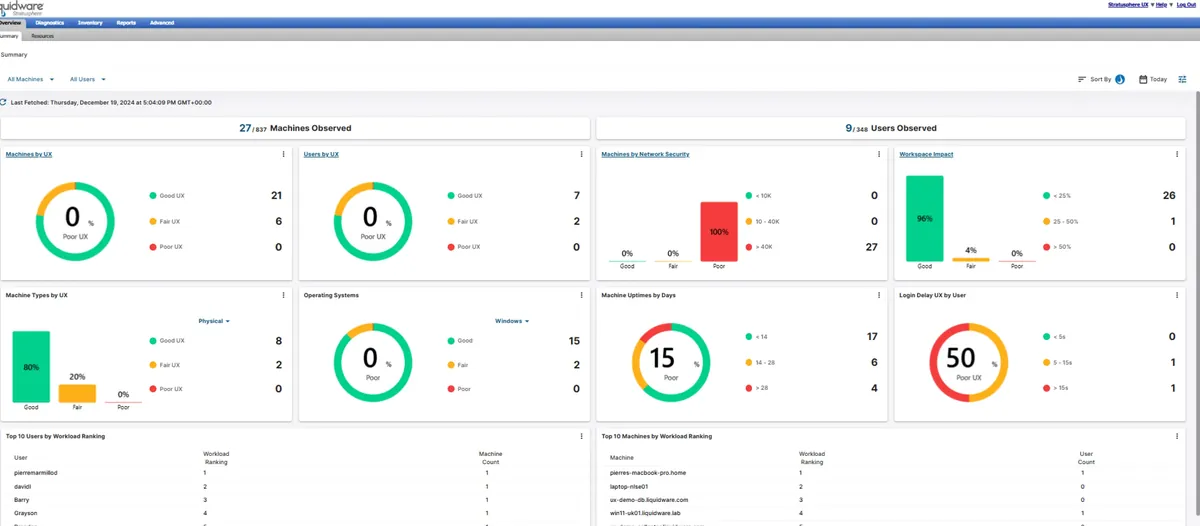Open the Today date range selector
This screenshot has height=526, width=1200.
pos(1153,79)
